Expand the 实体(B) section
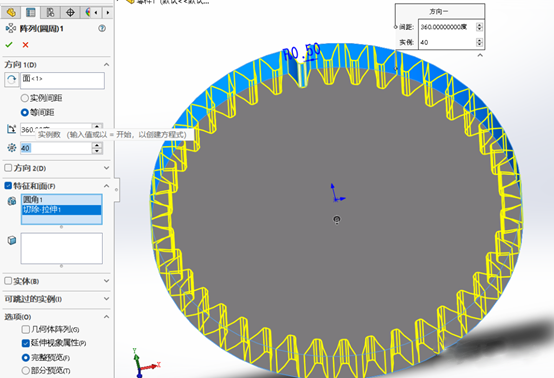 click(106, 281)
